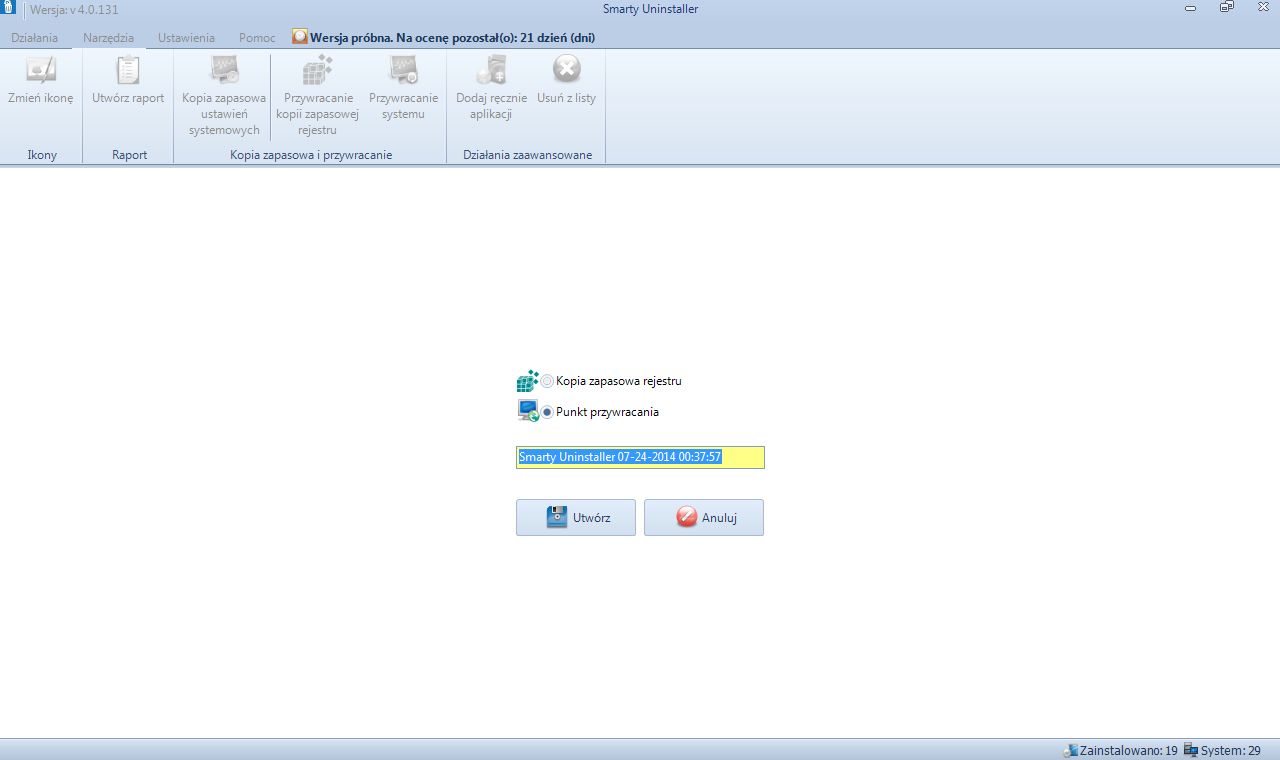Restore down the window
Viewport: 1280px width, 760px height.
(1227, 7)
